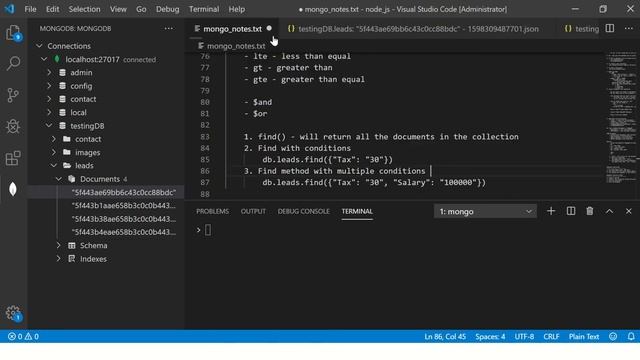Select document "5f443ae69bb6c43c0cc88bdc"
The height and width of the screenshot is (360, 640).
click(124, 192)
